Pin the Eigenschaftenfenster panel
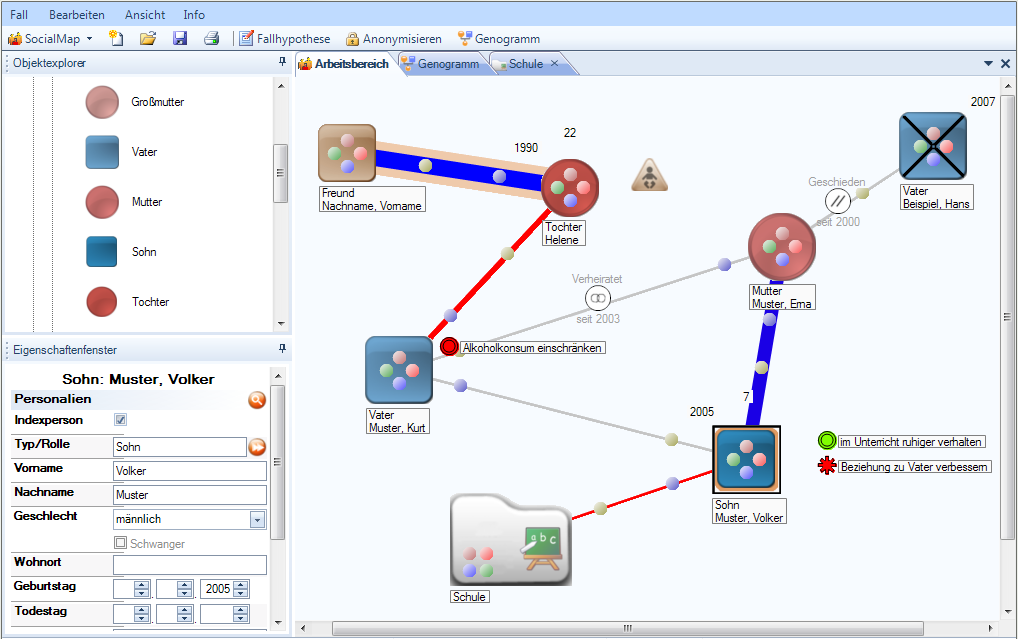 [x=282, y=349]
